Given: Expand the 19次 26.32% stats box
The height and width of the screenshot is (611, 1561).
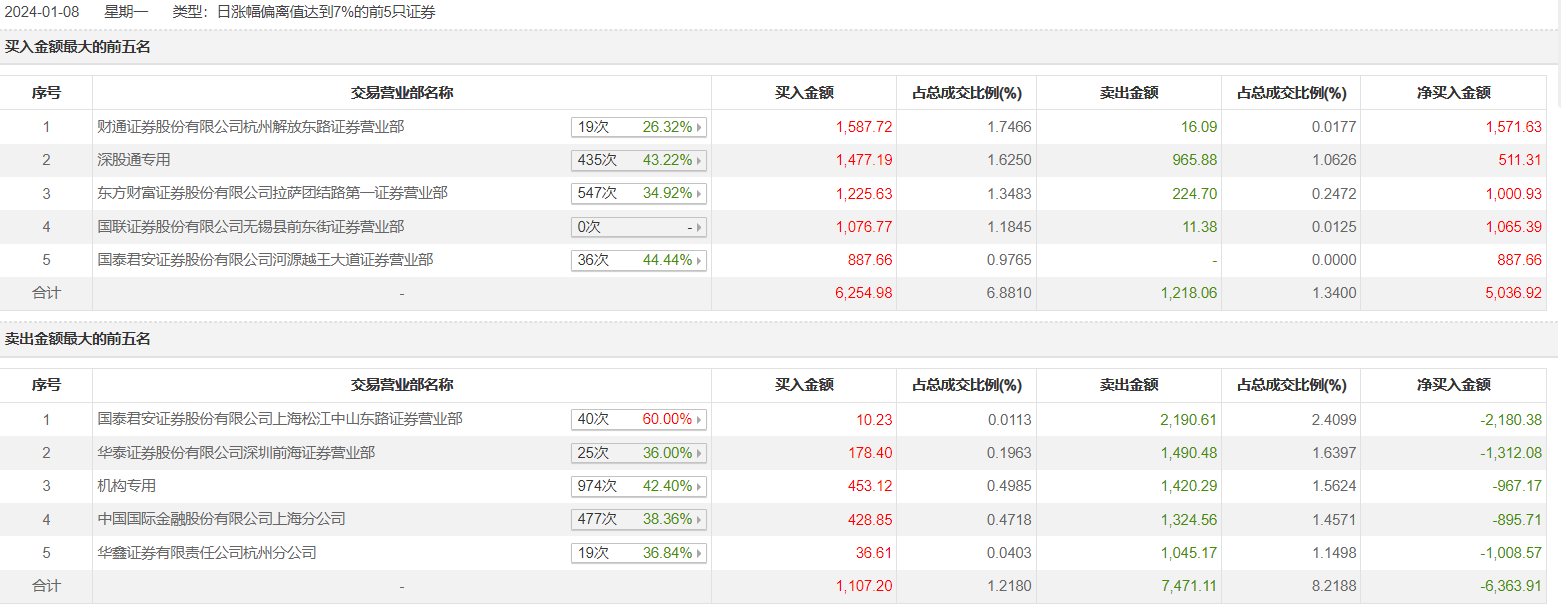Looking at the screenshot, I should pos(639,127).
